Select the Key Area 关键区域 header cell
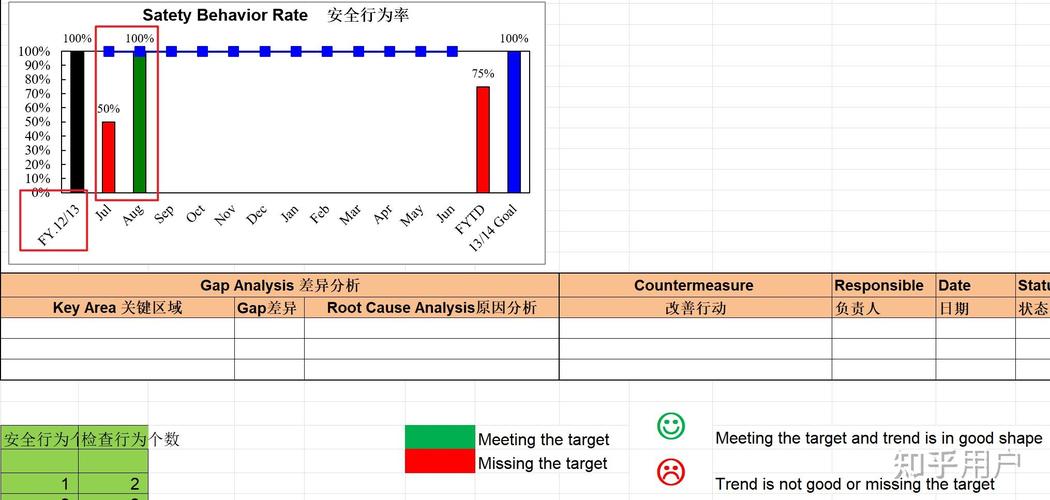 [117, 307]
